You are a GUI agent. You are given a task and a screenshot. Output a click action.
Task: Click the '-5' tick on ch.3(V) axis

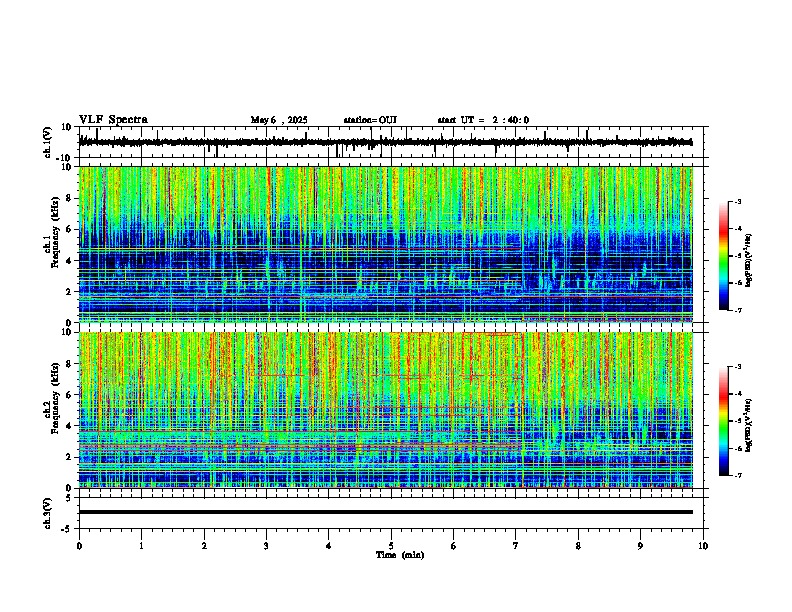pos(68,529)
